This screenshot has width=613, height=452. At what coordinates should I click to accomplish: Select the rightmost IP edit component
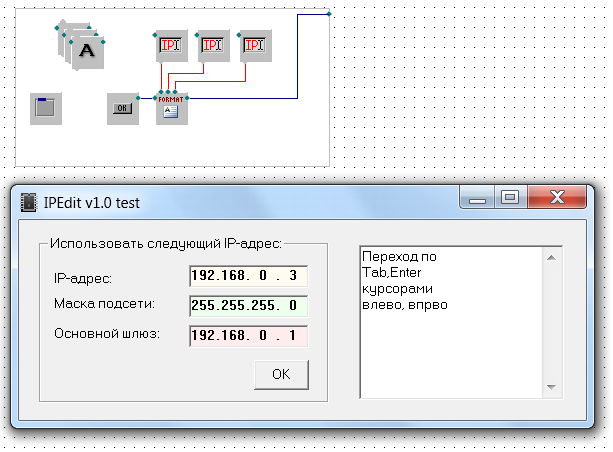pos(256,45)
